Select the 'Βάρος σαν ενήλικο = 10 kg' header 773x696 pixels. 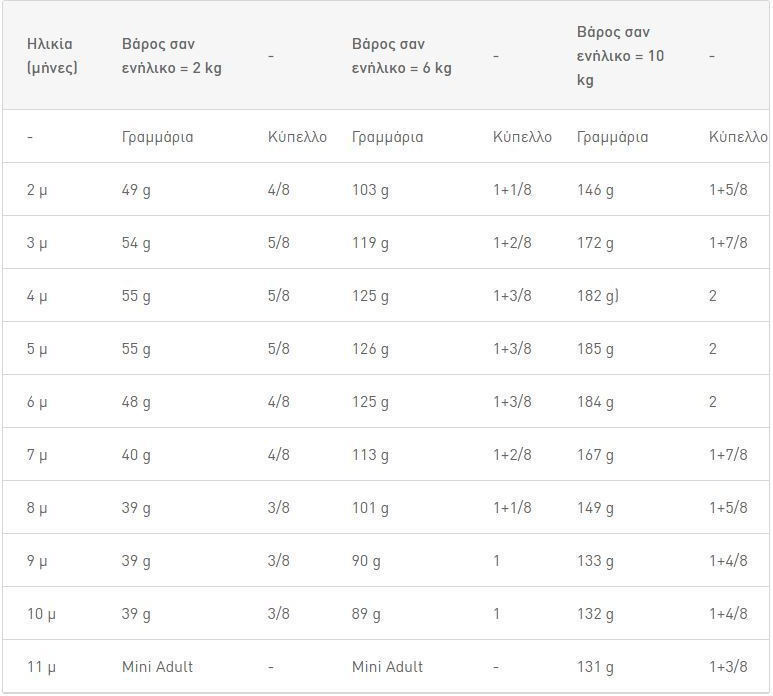620,56
